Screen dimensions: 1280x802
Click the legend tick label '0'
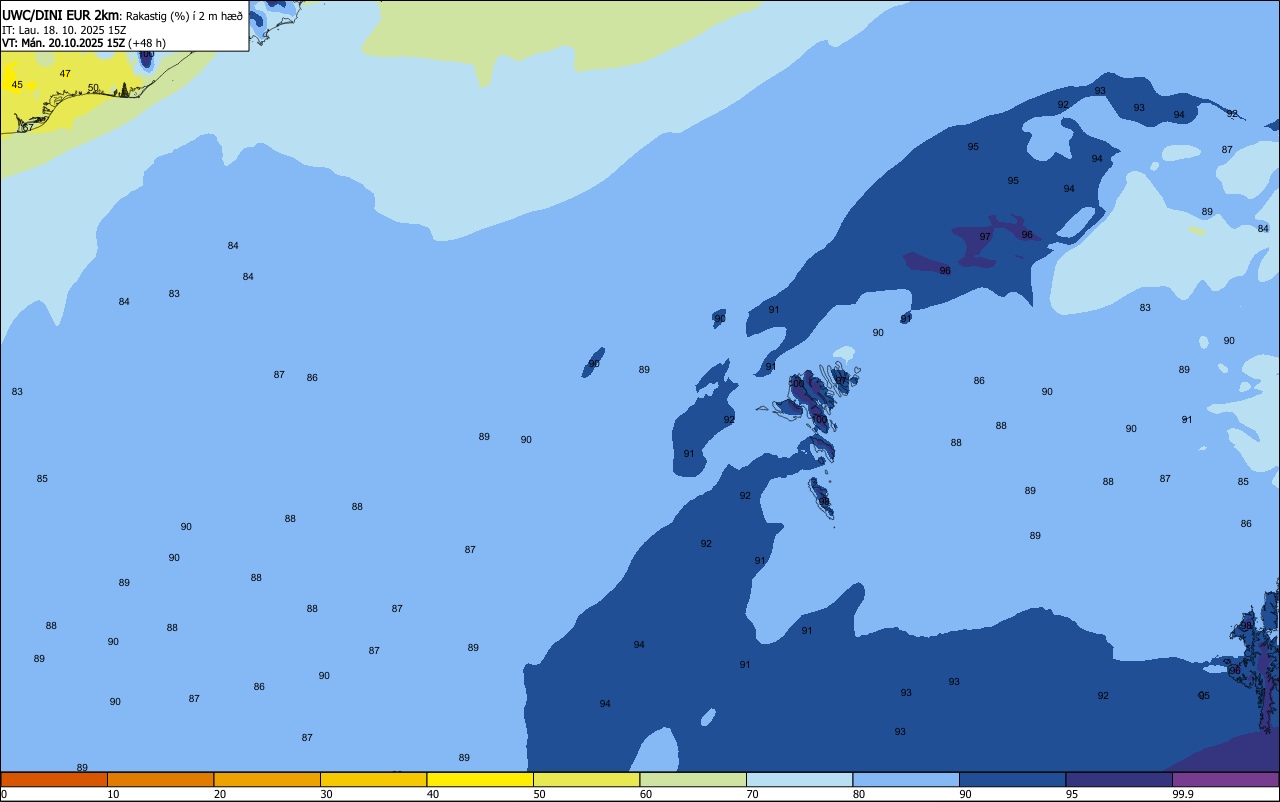(x=4, y=794)
